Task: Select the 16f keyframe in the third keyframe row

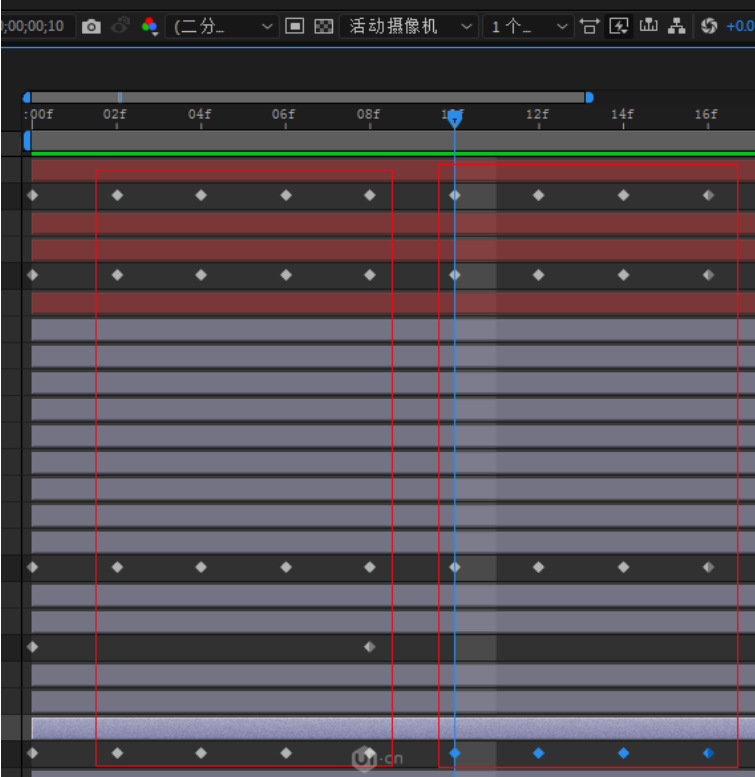Action: tap(708, 567)
